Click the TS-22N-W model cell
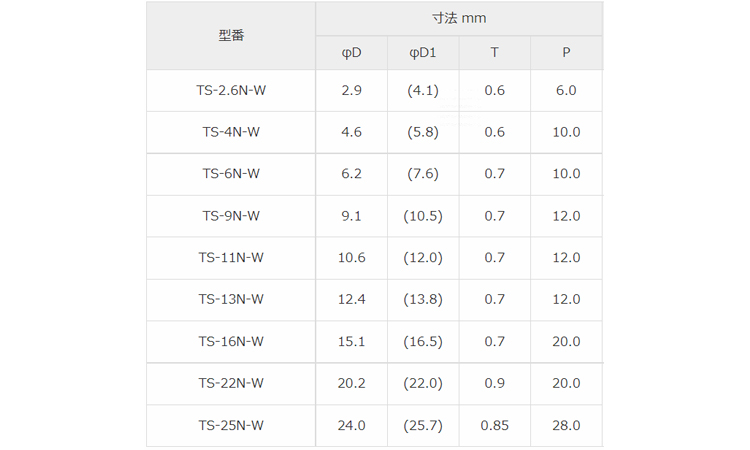750x450 pixels. click(231, 383)
